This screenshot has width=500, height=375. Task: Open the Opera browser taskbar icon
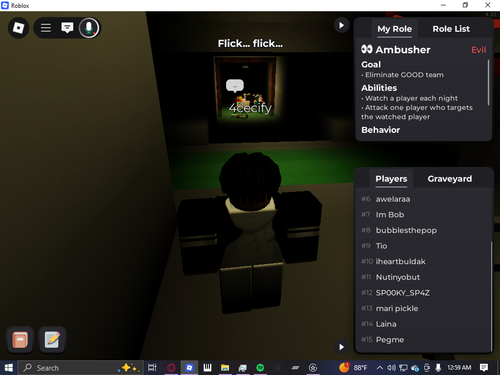(171, 368)
